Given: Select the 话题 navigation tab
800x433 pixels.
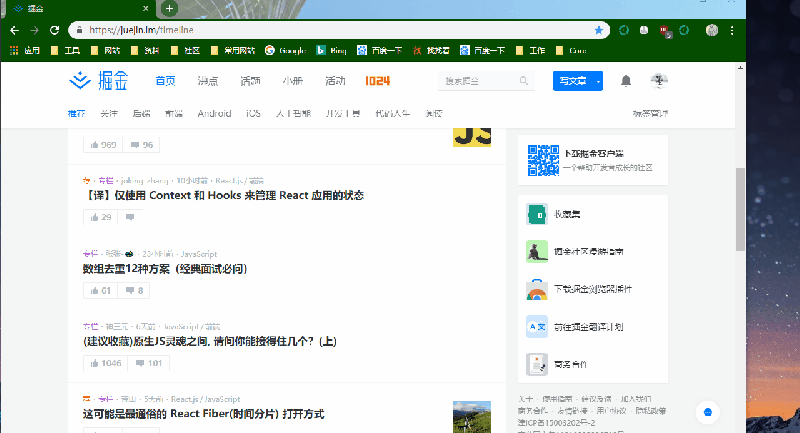Looking at the screenshot, I should (x=251, y=81).
